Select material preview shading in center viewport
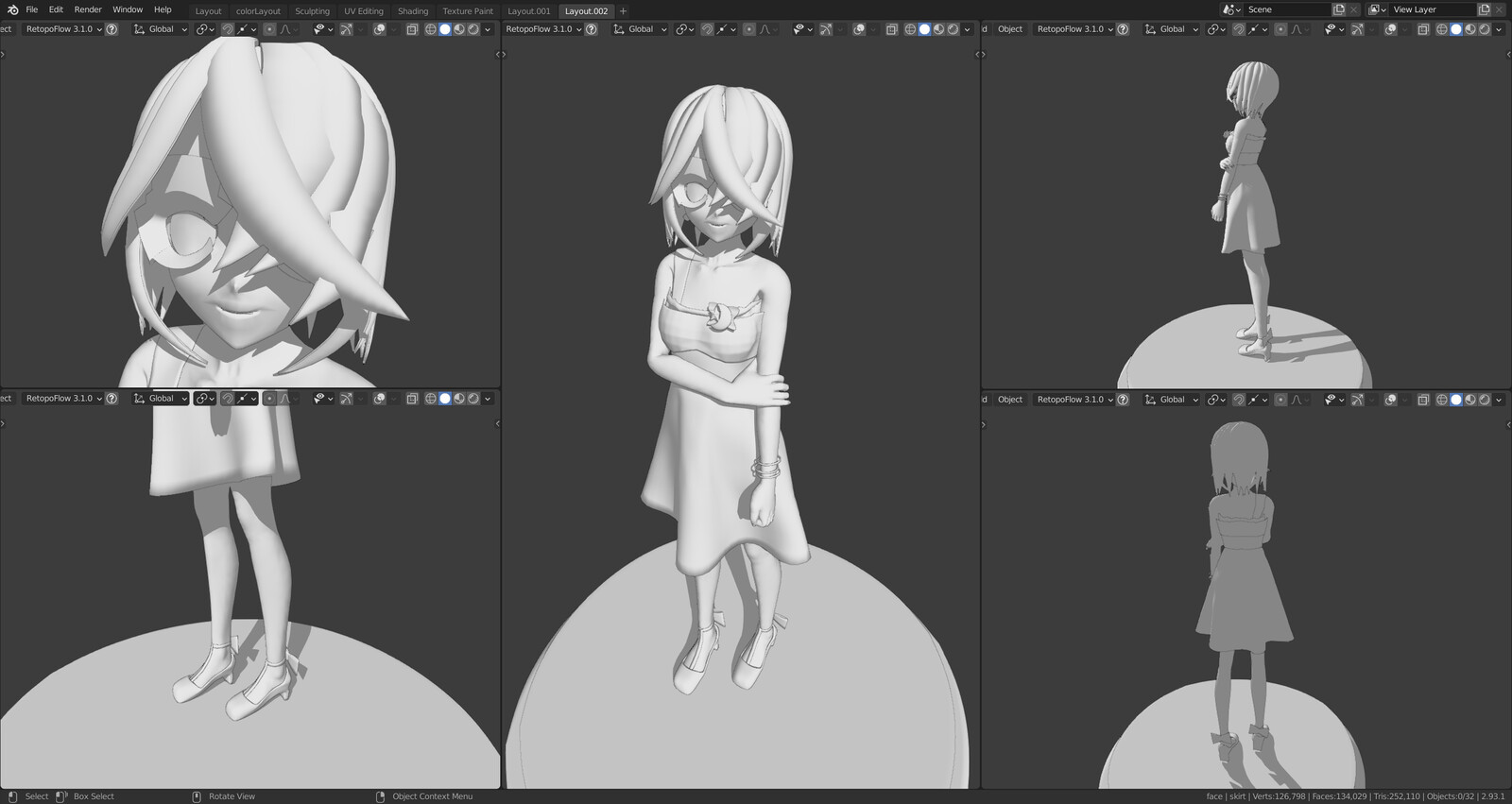This screenshot has height=804, width=1512. [938, 29]
